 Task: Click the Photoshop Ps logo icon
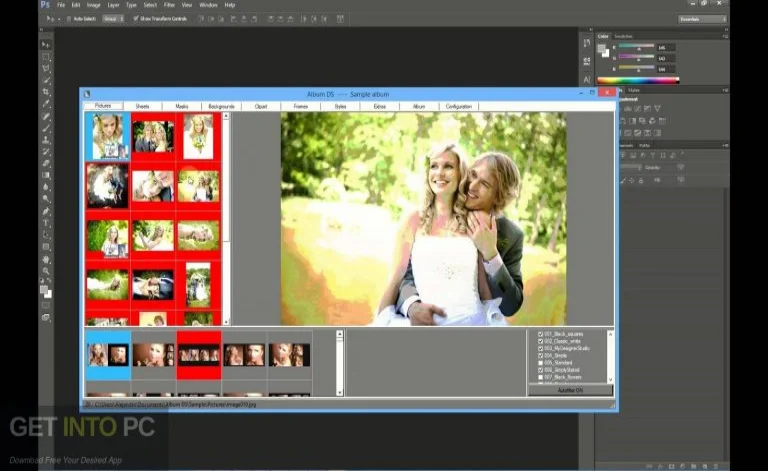pos(46,5)
